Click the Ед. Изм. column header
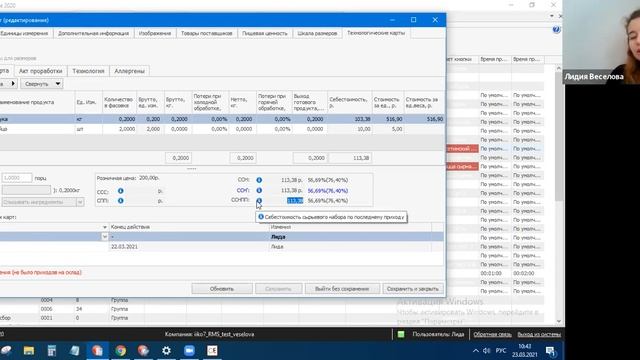 coord(88,102)
